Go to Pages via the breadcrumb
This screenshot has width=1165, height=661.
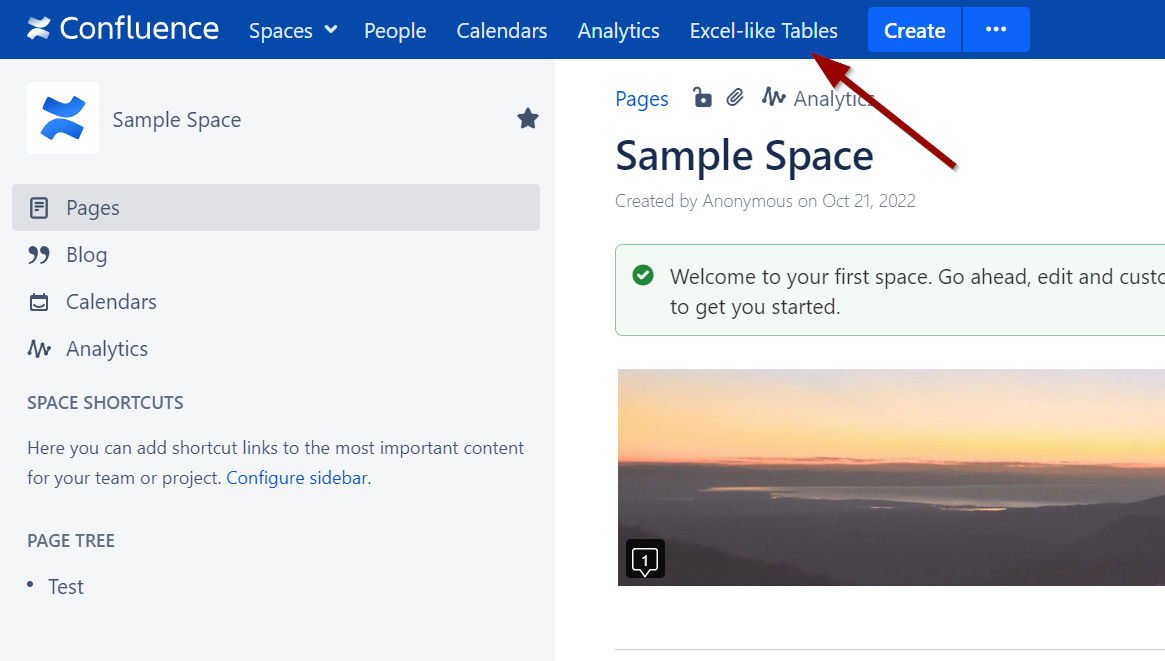641,98
